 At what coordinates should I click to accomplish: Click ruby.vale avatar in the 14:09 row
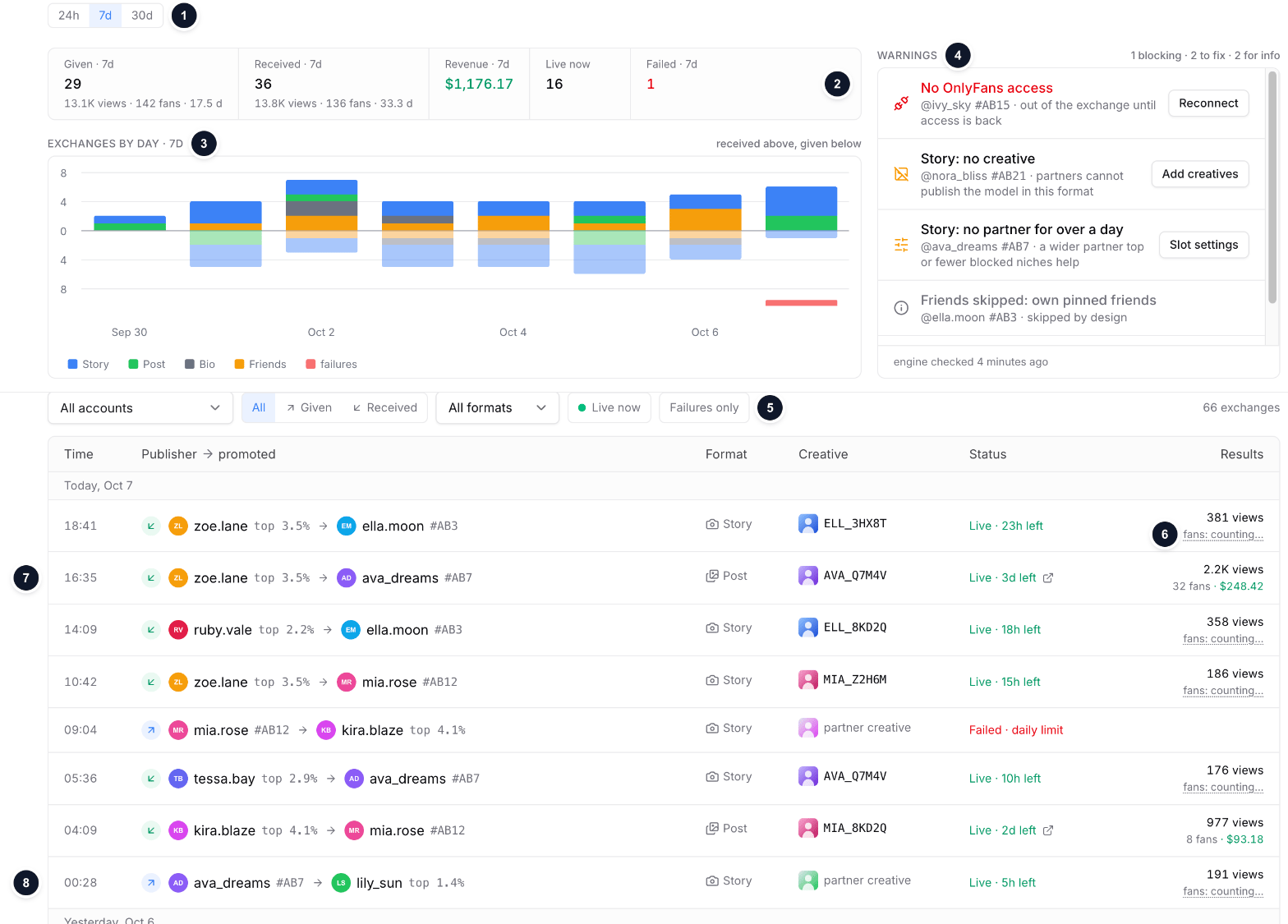178,630
